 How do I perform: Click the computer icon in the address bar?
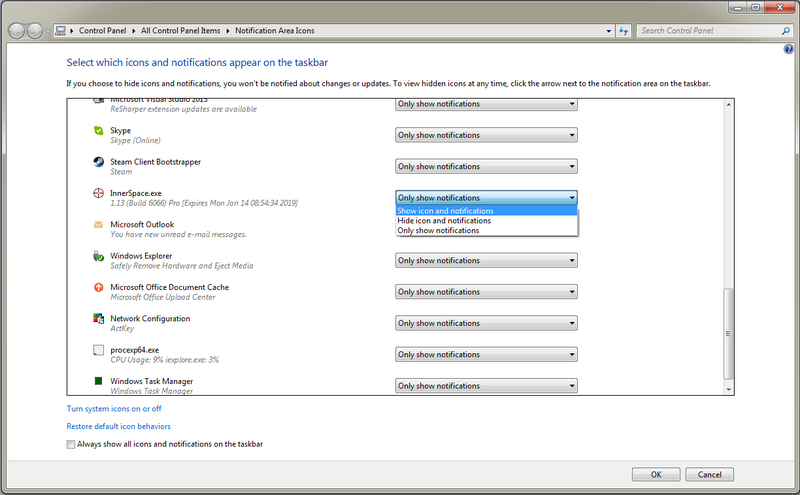(x=61, y=31)
